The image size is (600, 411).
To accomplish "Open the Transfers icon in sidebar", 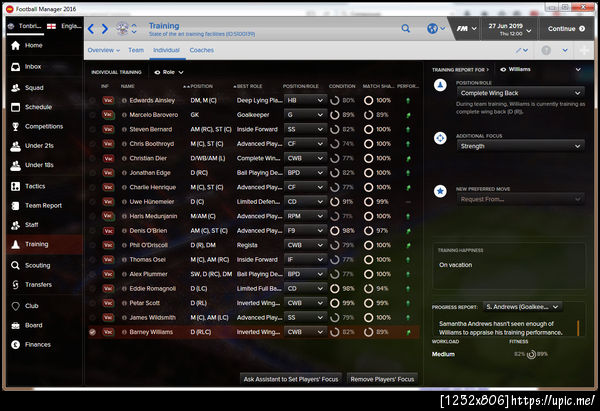I will 15,285.
